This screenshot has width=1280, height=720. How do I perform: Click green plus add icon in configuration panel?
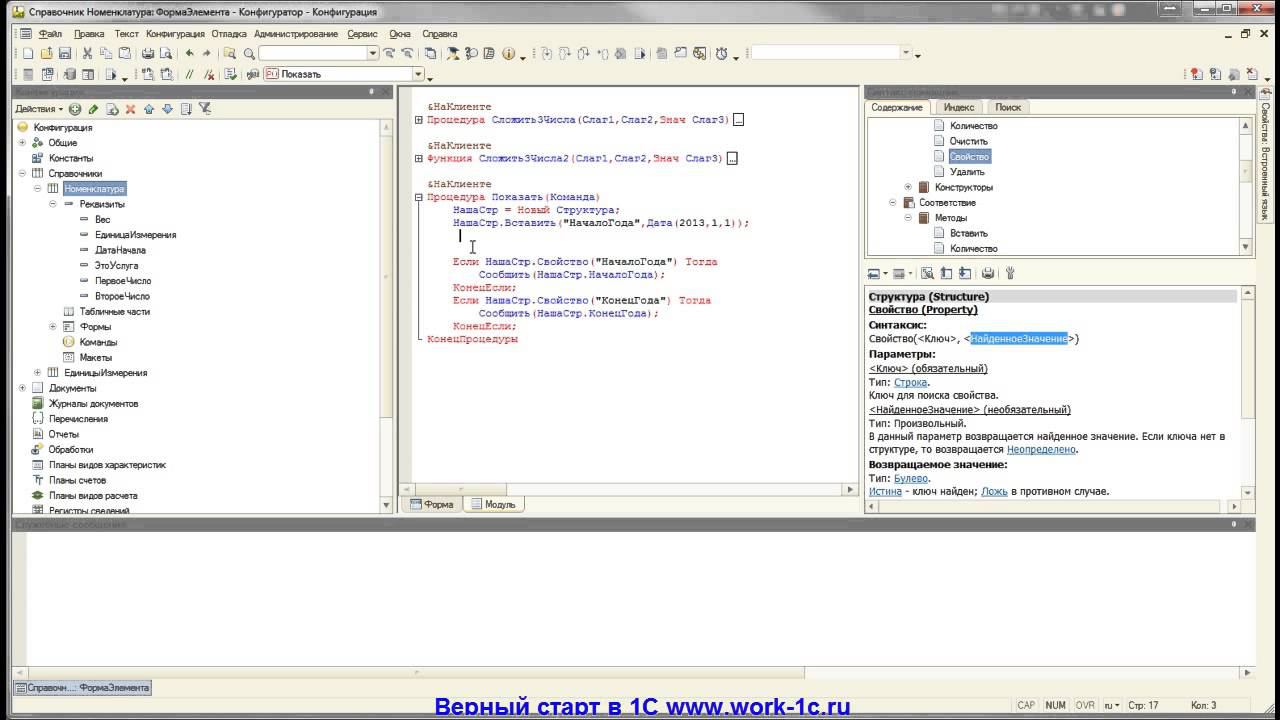[75, 109]
